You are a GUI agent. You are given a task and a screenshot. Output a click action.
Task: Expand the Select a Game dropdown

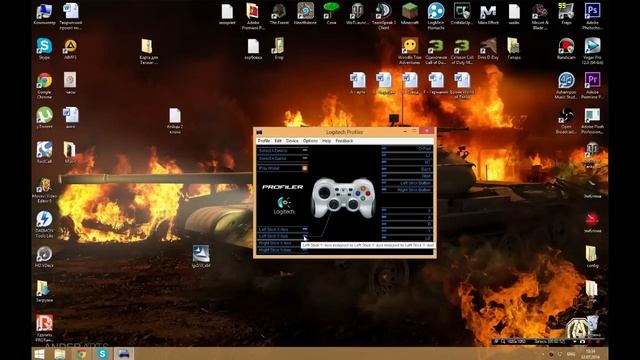(x=305, y=158)
